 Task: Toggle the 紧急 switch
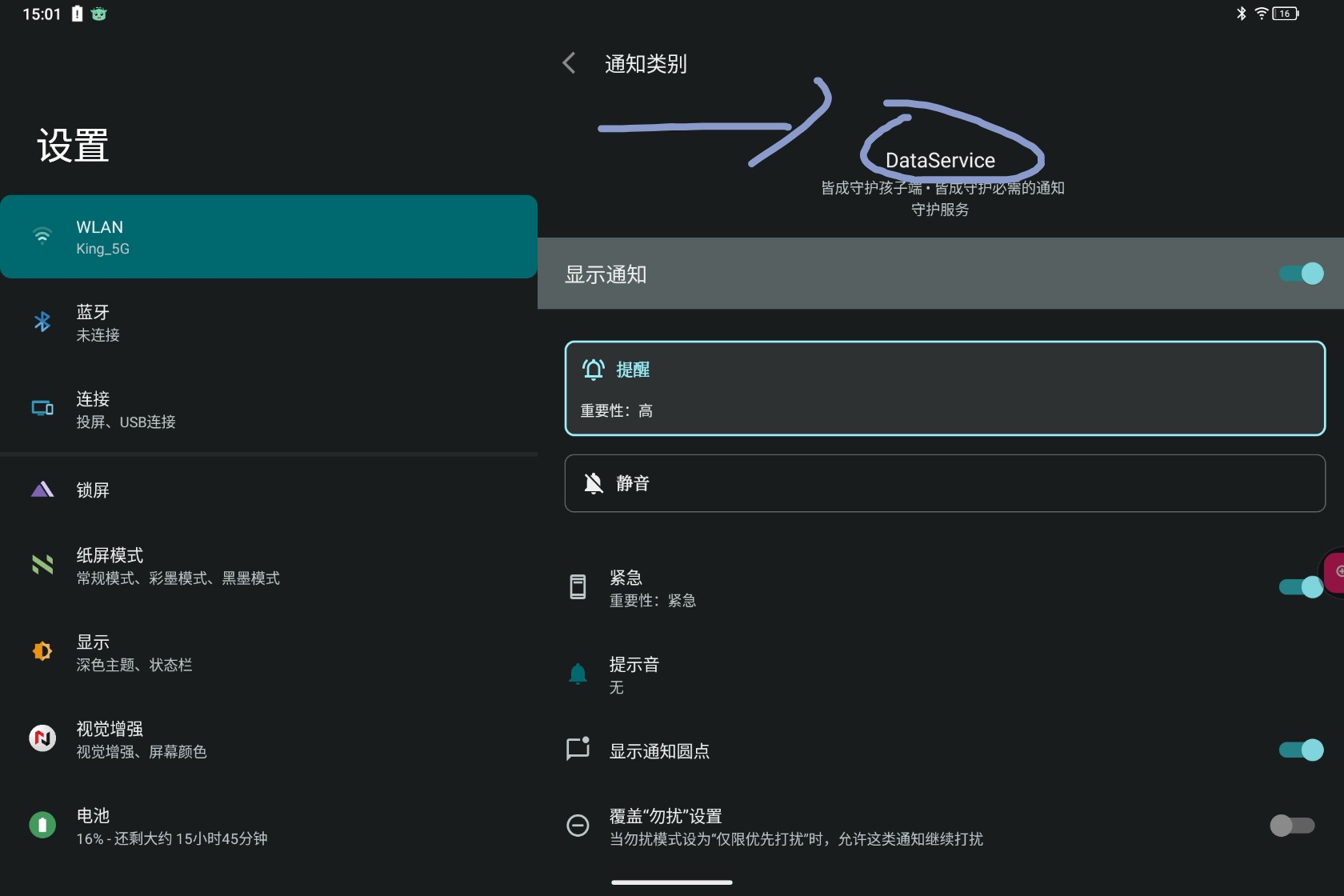[1301, 586]
